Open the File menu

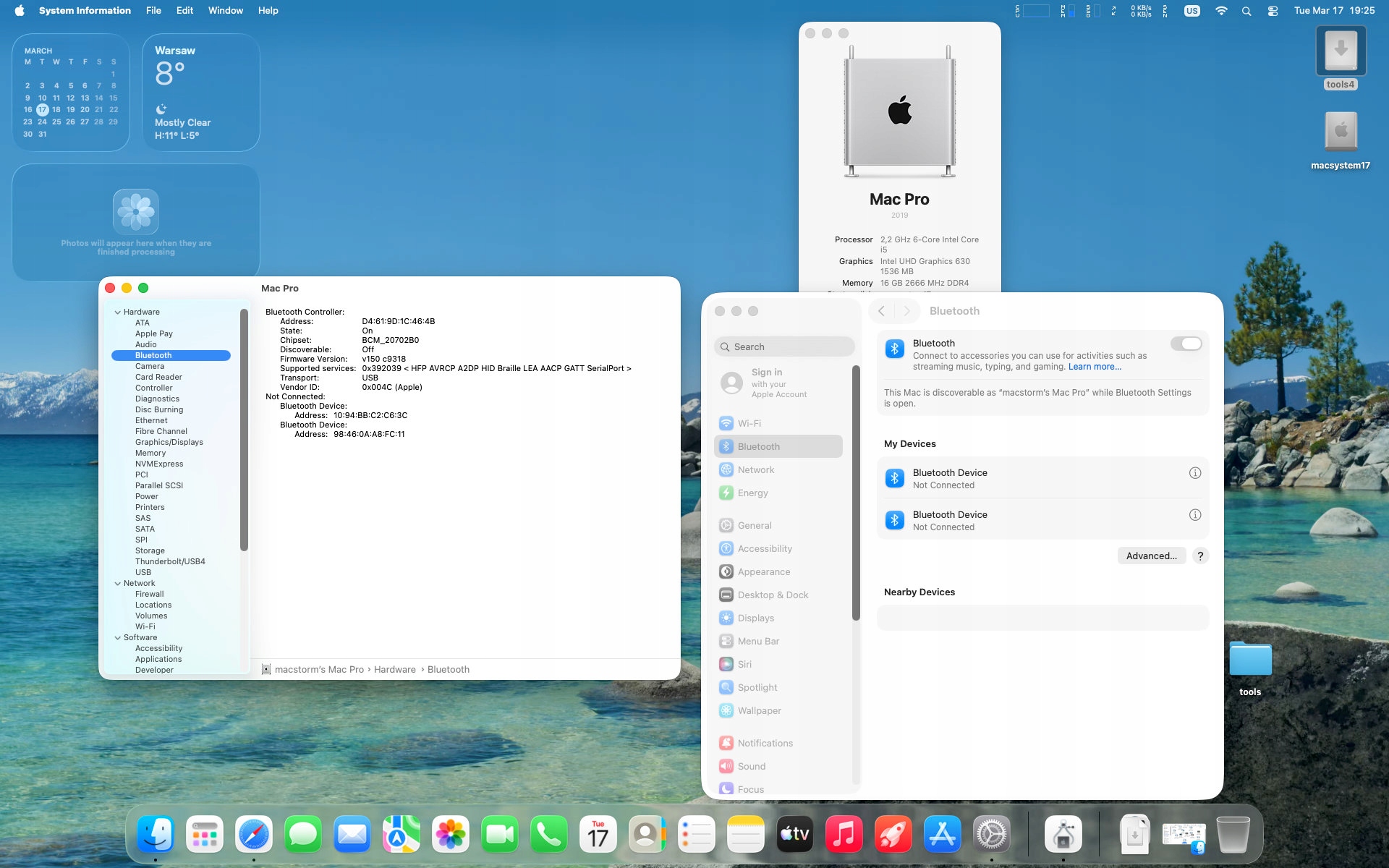pyautogui.click(x=153, y=11)
